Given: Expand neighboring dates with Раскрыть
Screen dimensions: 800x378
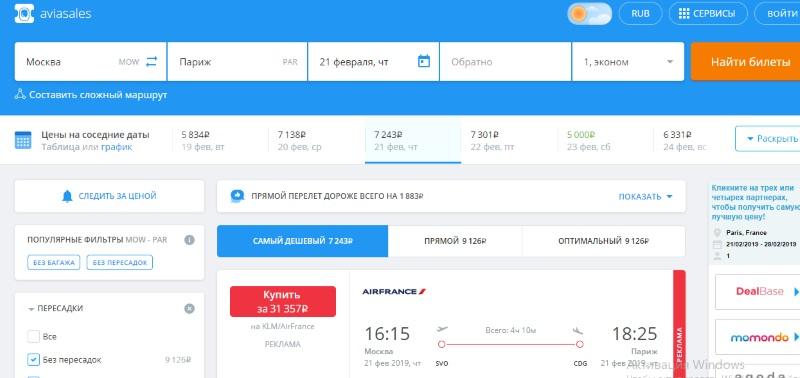Looking at the screenshot, I should (767, 139).
